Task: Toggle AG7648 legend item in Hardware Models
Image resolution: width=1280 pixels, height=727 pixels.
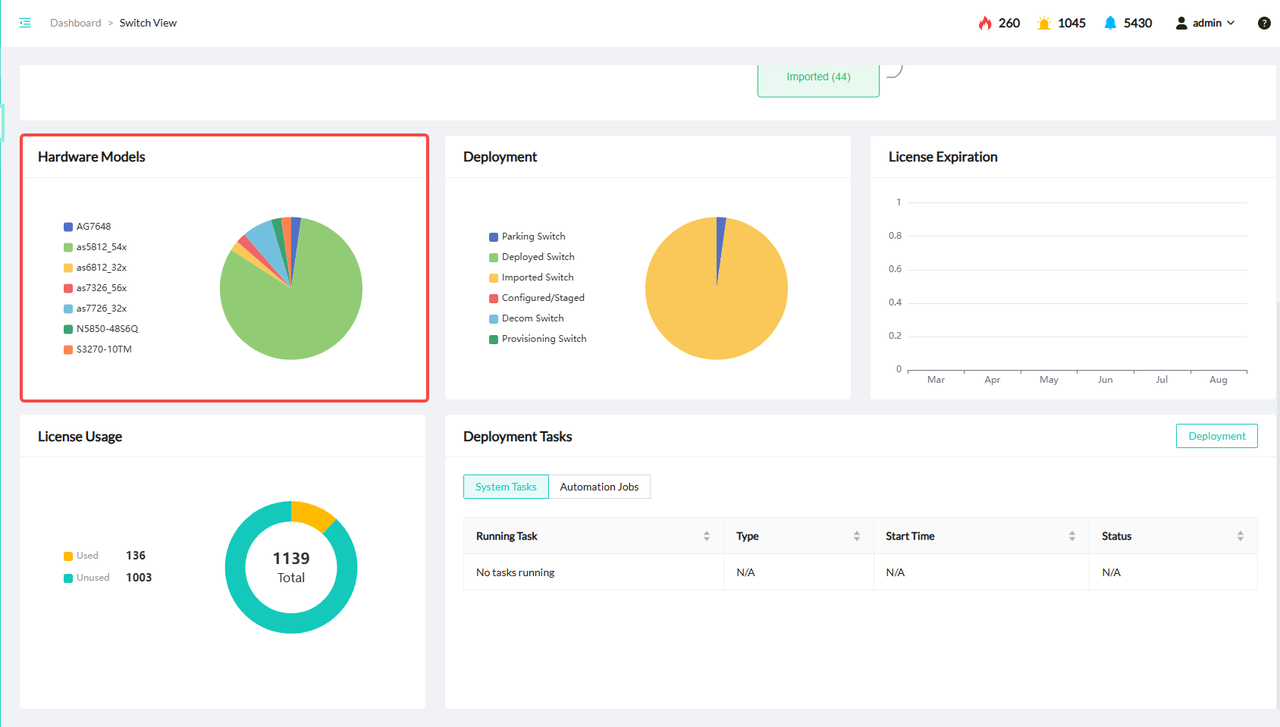Action: 93,227
